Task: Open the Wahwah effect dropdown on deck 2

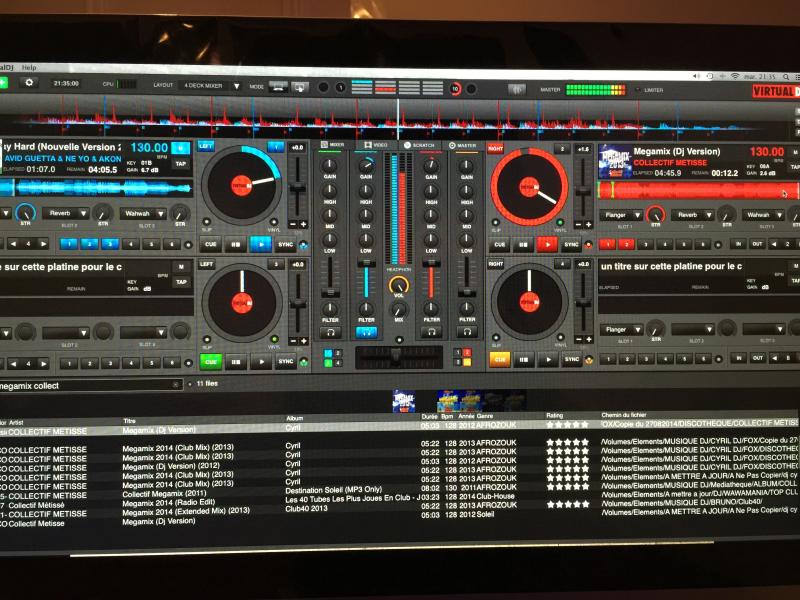Action: [x=764, y=215]
